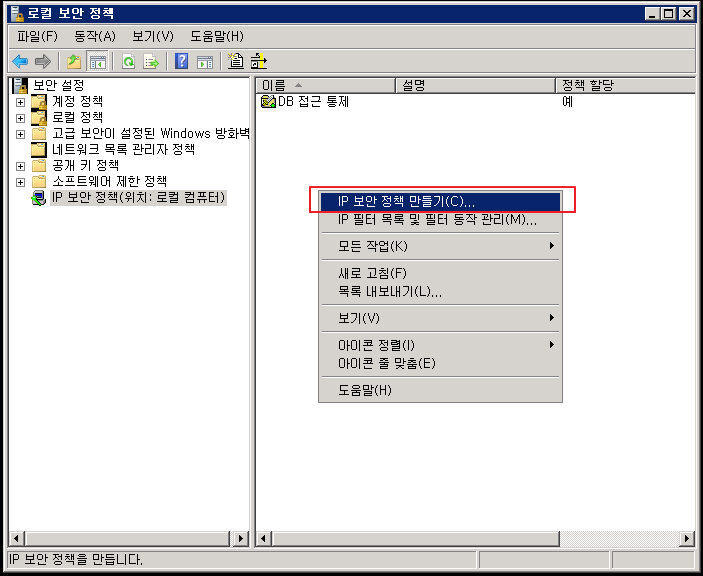Click the Refresh toolbar icon
Viewport: 703px width, 576px height.
pyautogui.click(x=129, y=61)
